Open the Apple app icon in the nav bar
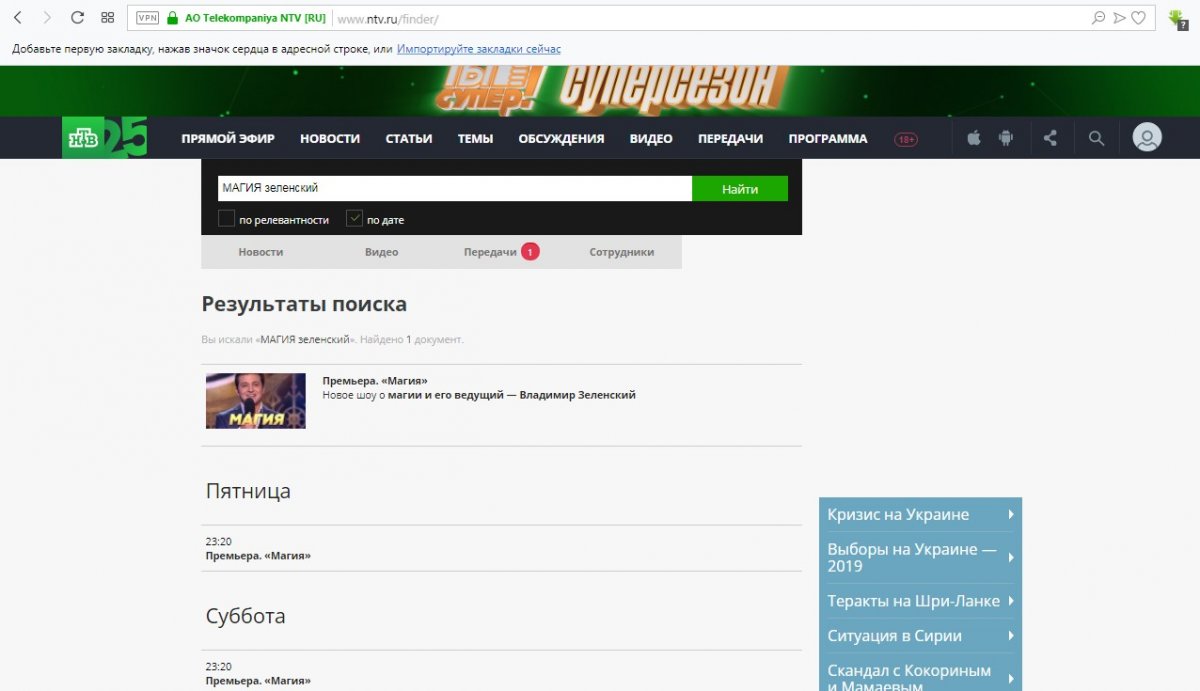 (x=973, y=139)
